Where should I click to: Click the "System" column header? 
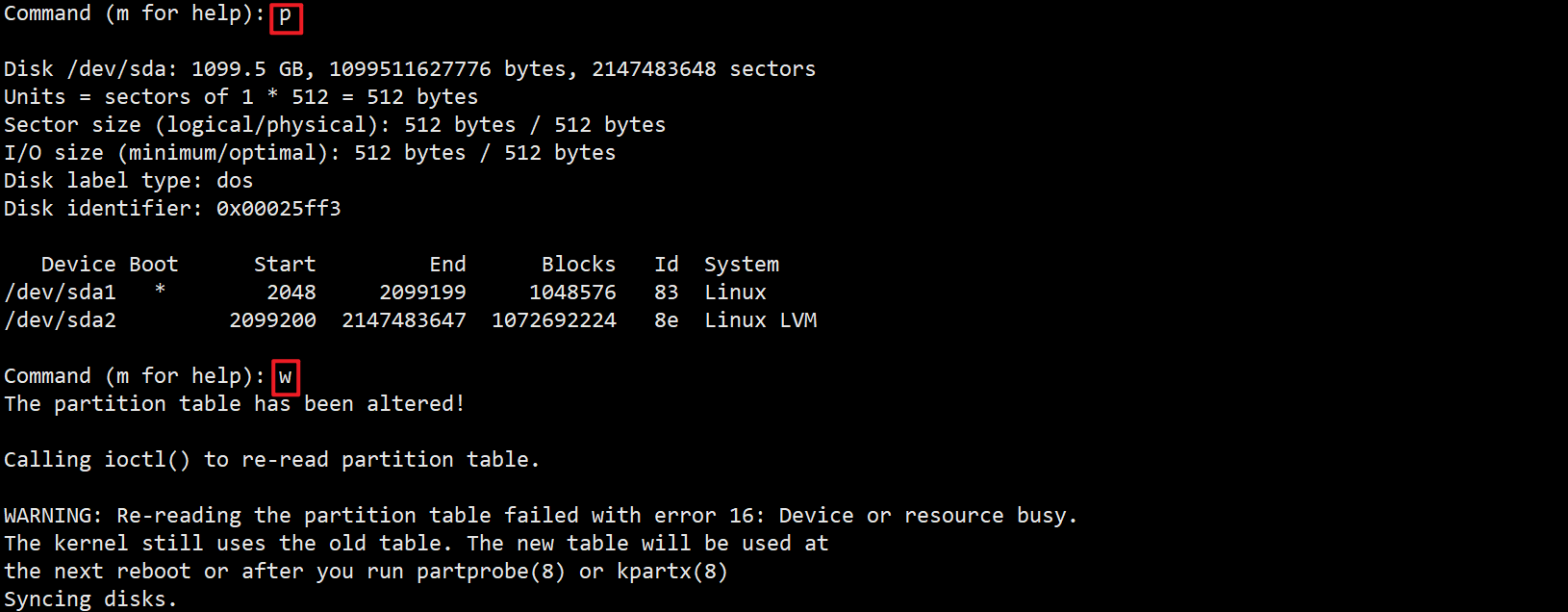742,265
